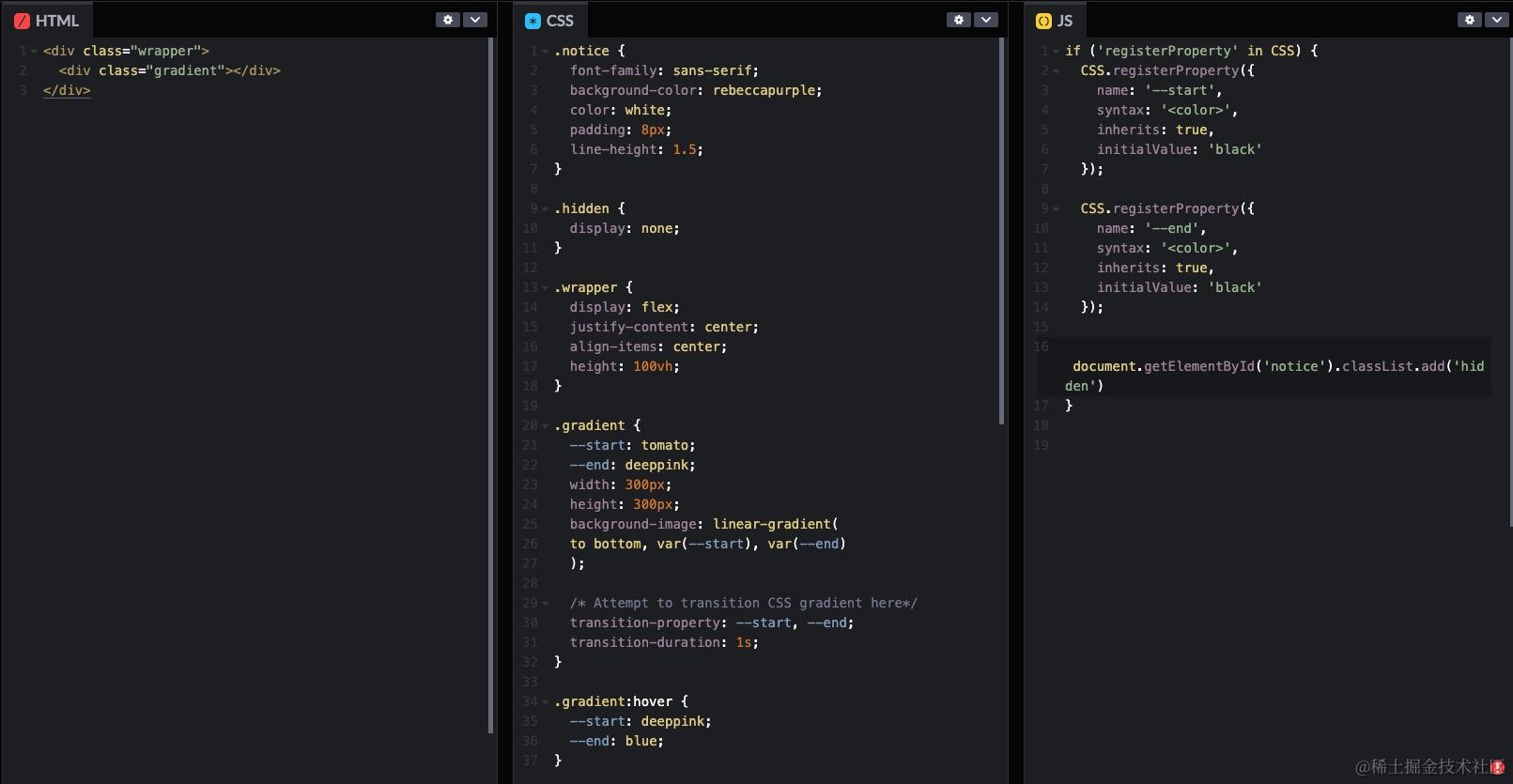Select the JS editor tab label

pyautogui.click(x=1065, y=21)
